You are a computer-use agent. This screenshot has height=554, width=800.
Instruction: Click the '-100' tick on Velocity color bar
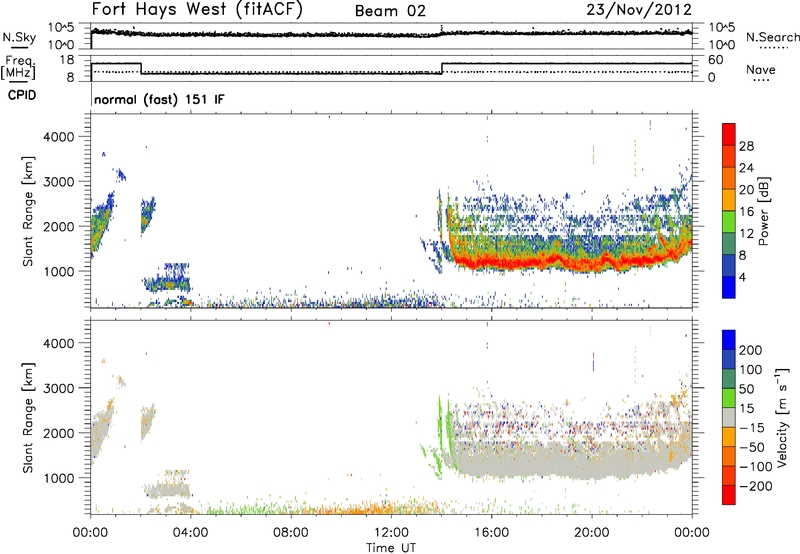coord(756,466)
